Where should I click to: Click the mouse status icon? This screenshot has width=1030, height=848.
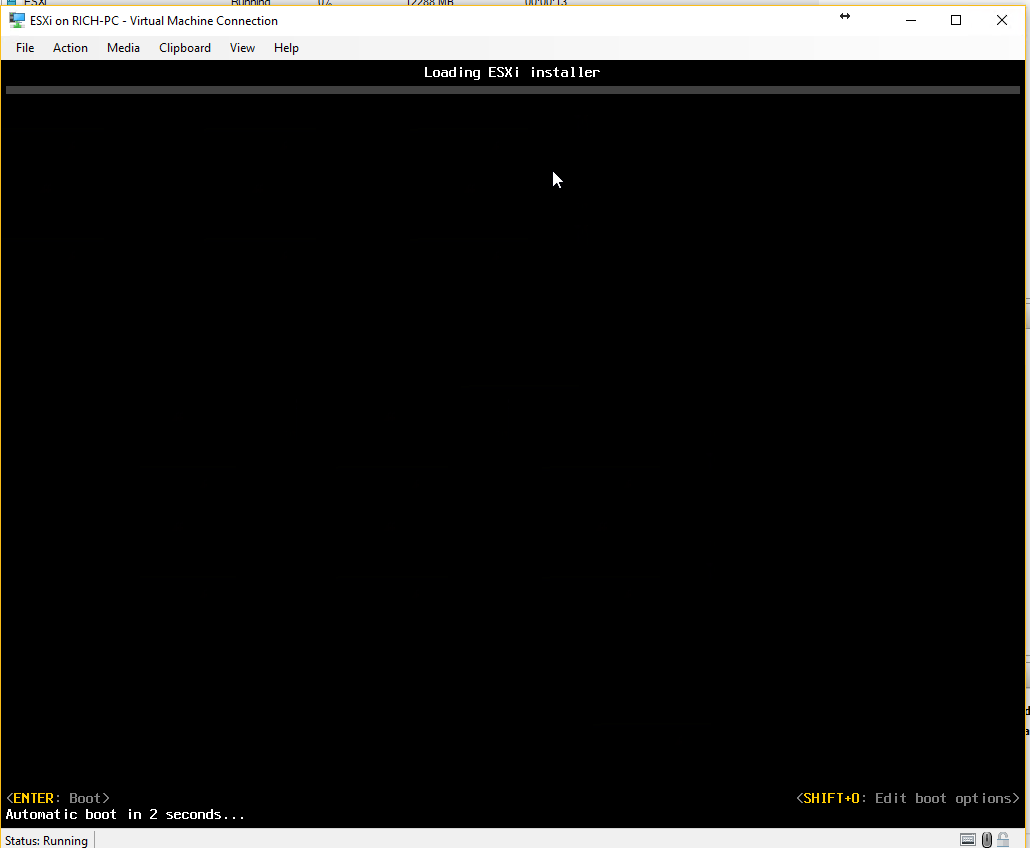[987, 839]
